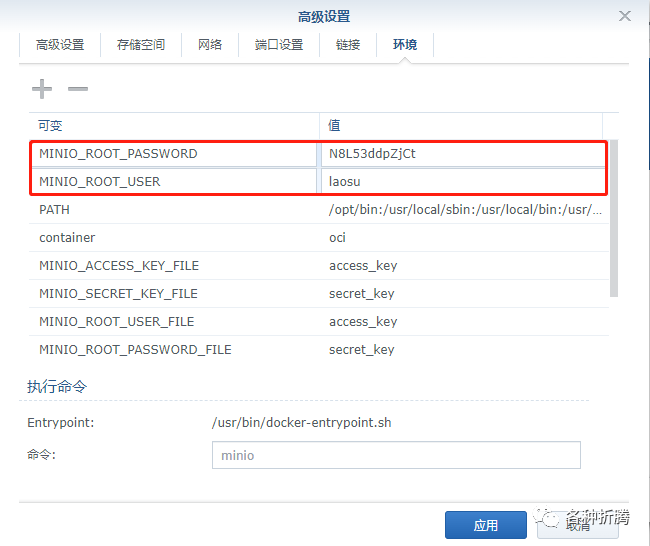650x546 pixels.
Task: Edit the MINIO_ROOT_USER variable name field
Action: tap(174, 182)
